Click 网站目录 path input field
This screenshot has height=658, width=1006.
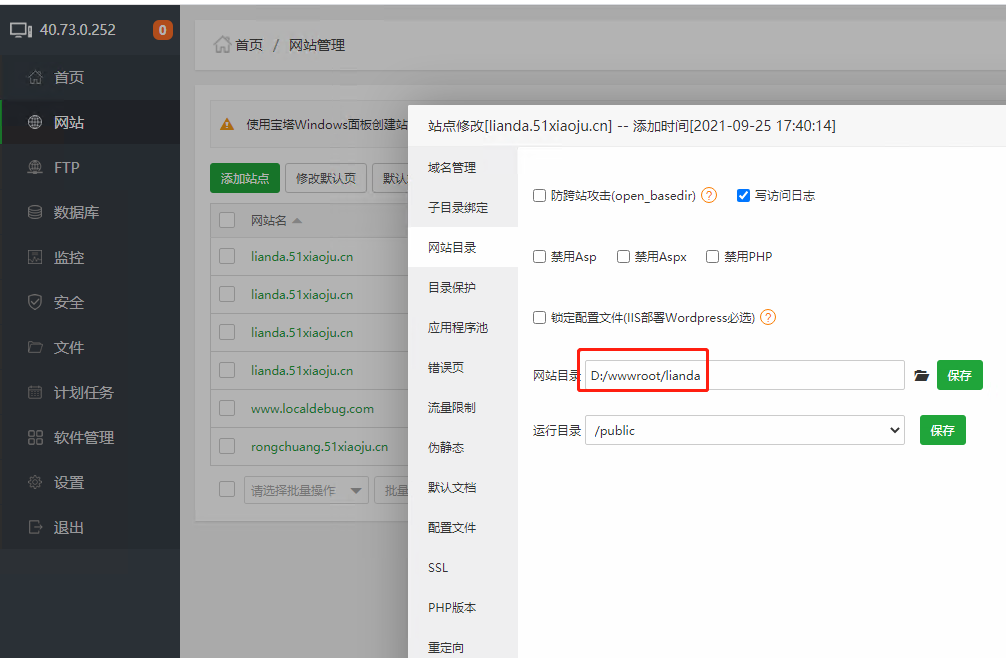745,375
